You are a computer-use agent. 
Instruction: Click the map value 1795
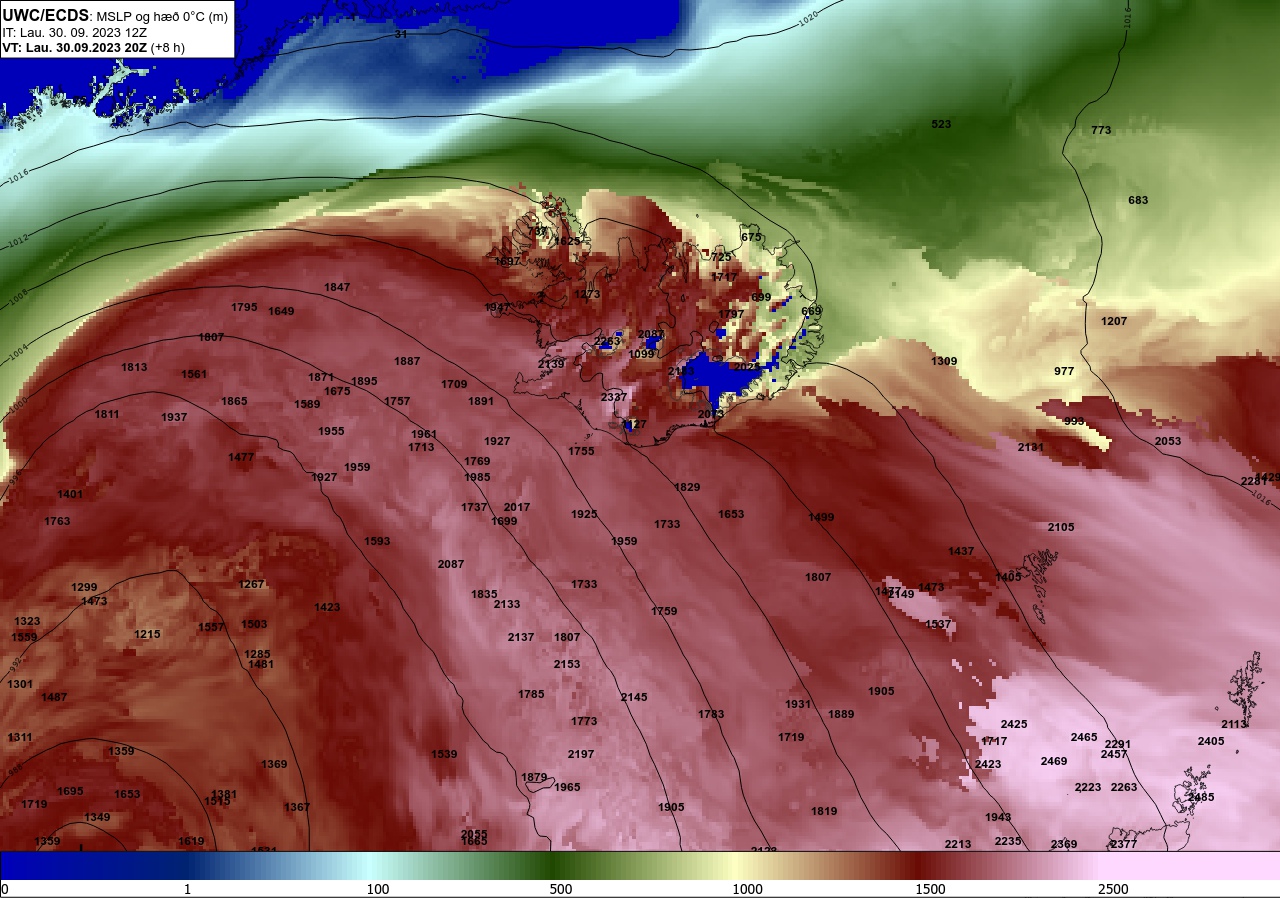coord(244,307)
